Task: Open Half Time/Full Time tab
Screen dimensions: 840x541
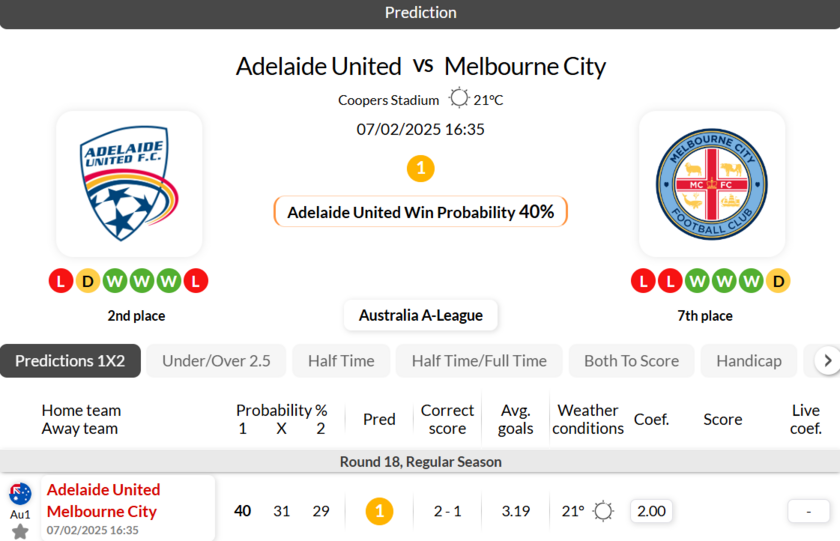Action: point(479,361)
